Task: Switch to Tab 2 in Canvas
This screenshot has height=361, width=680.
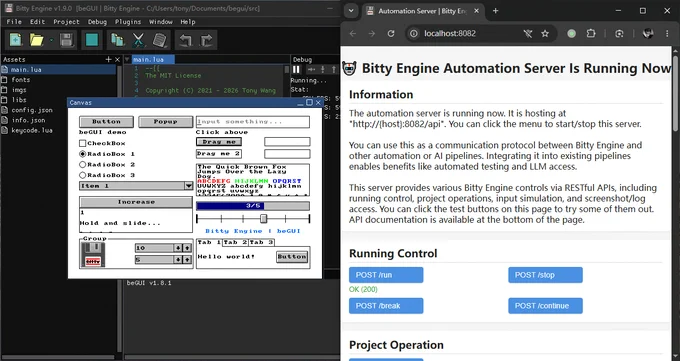Action: tap(235, 242)
